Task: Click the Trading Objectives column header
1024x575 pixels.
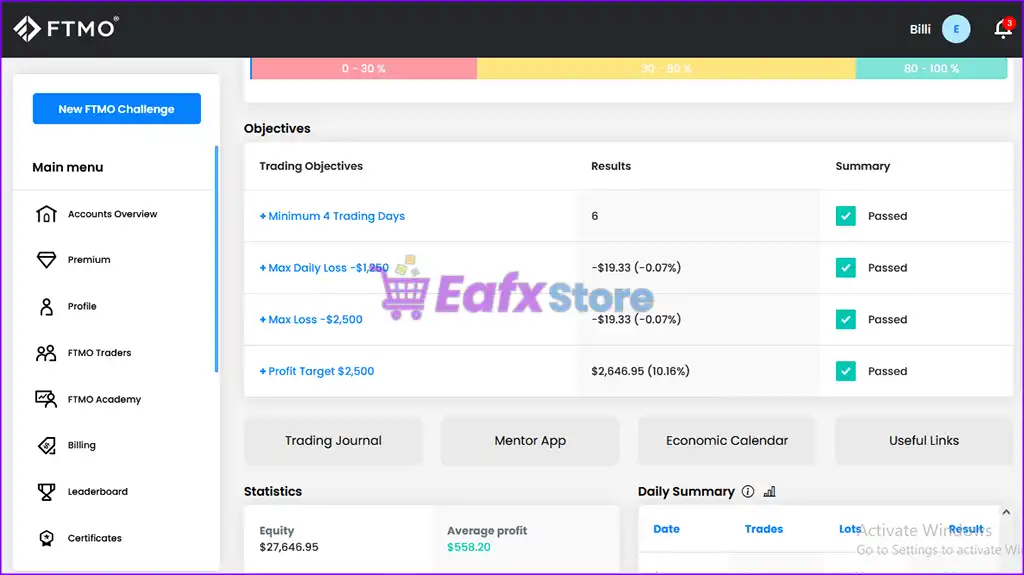Action: point(311,166)
